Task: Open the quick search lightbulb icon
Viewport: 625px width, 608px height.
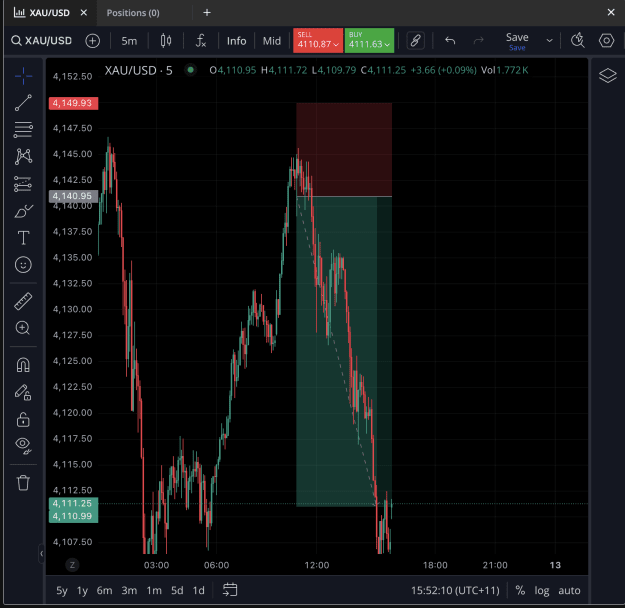Action: pyautogui.click(x=577, y=41)
